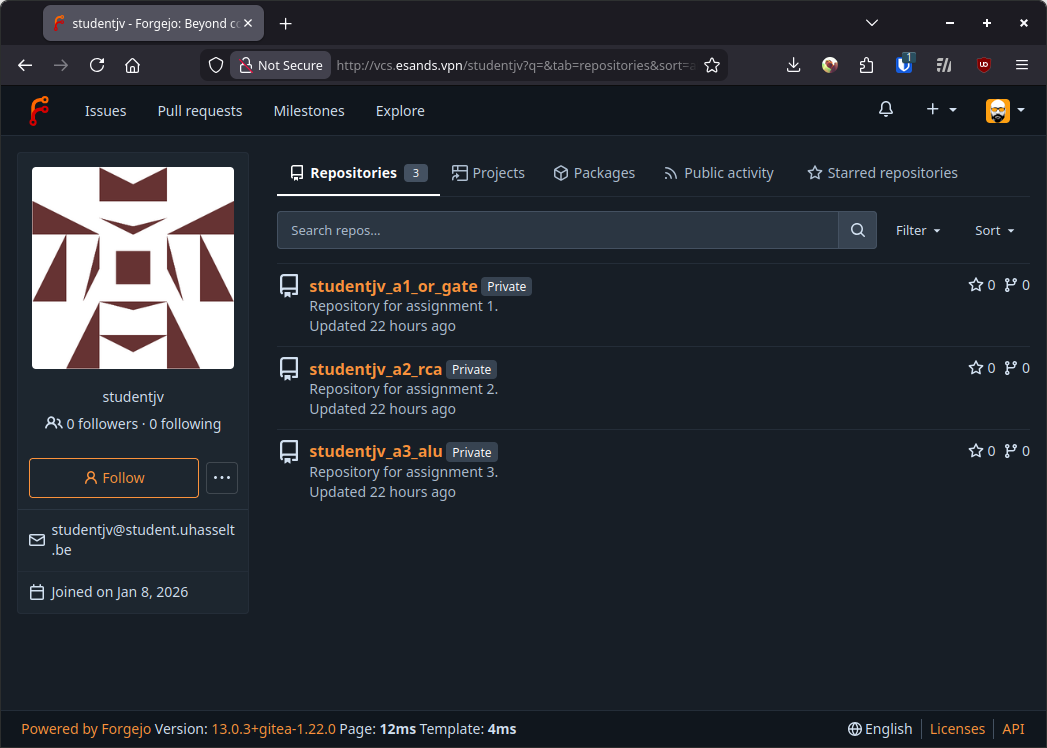
Task: Click the studentjv profile avatar image
Action: point(133,268)
